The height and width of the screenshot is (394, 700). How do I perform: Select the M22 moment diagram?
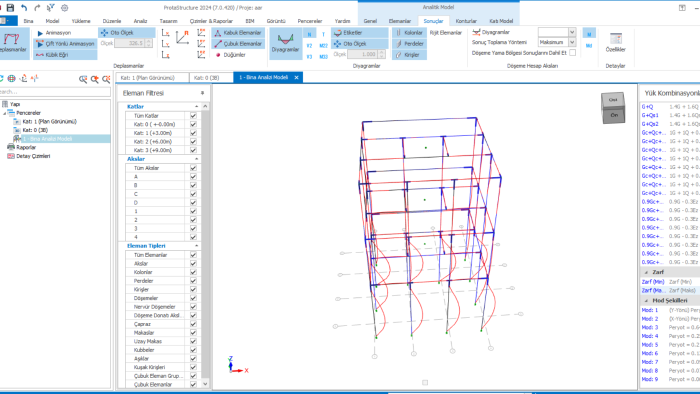pyautogui.click(x=324, y=46)
